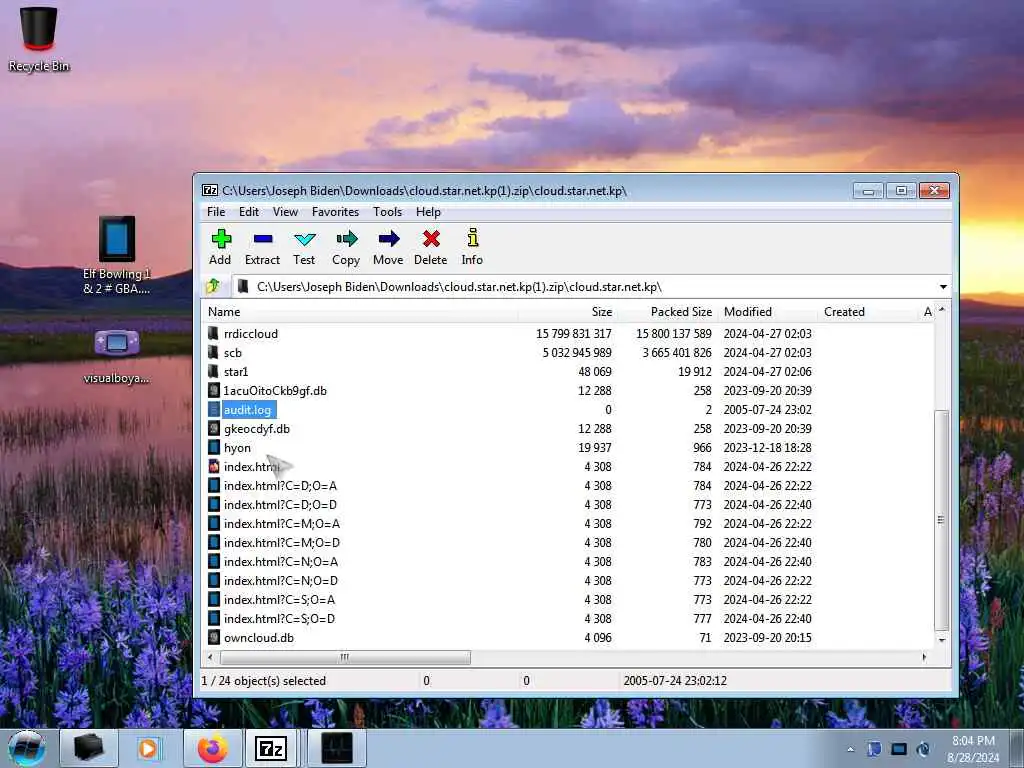
Task: Click the hyon file icon
Action: [214, 447]
